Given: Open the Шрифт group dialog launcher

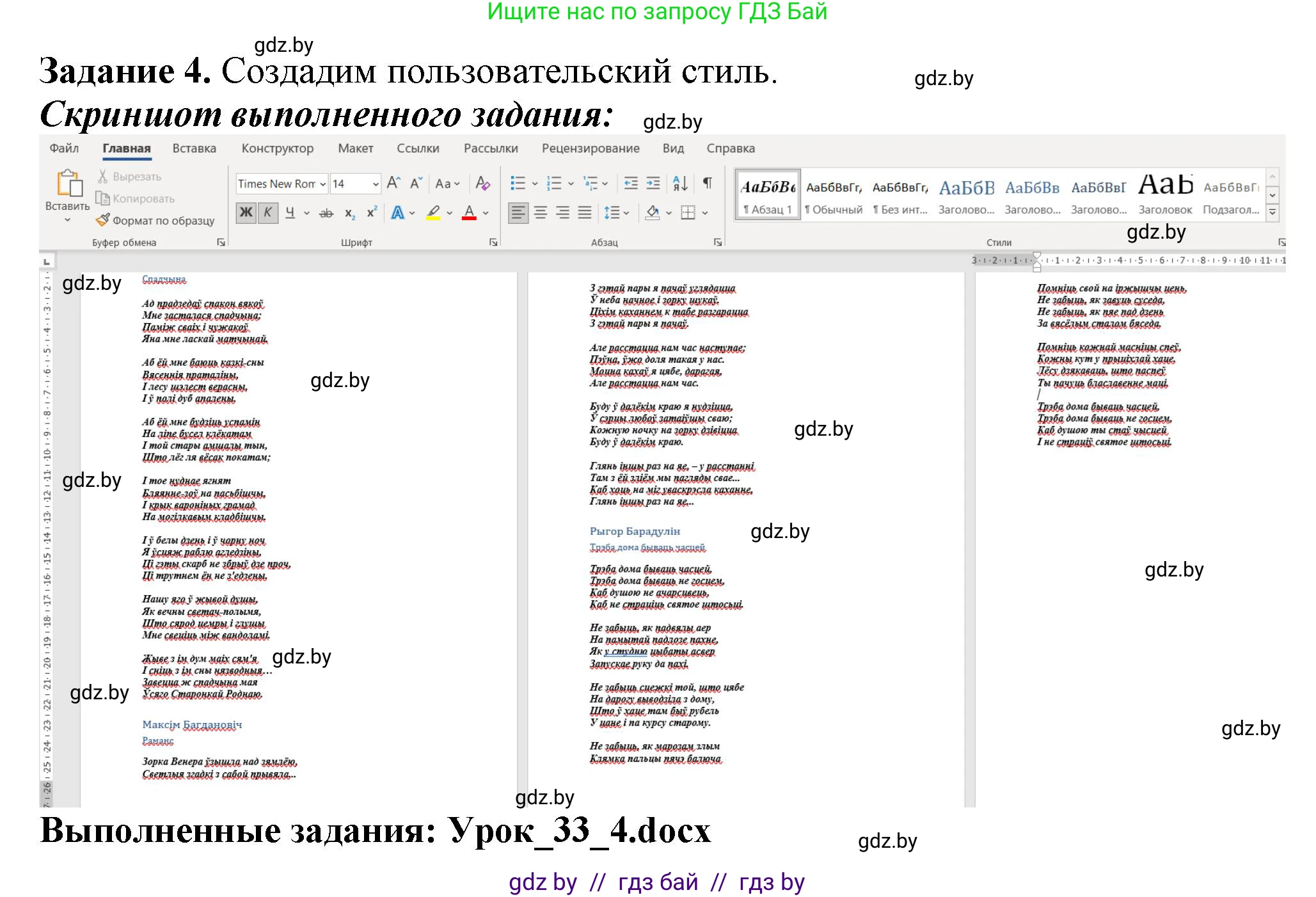Looking at the screenshot, I should point(493,243).
